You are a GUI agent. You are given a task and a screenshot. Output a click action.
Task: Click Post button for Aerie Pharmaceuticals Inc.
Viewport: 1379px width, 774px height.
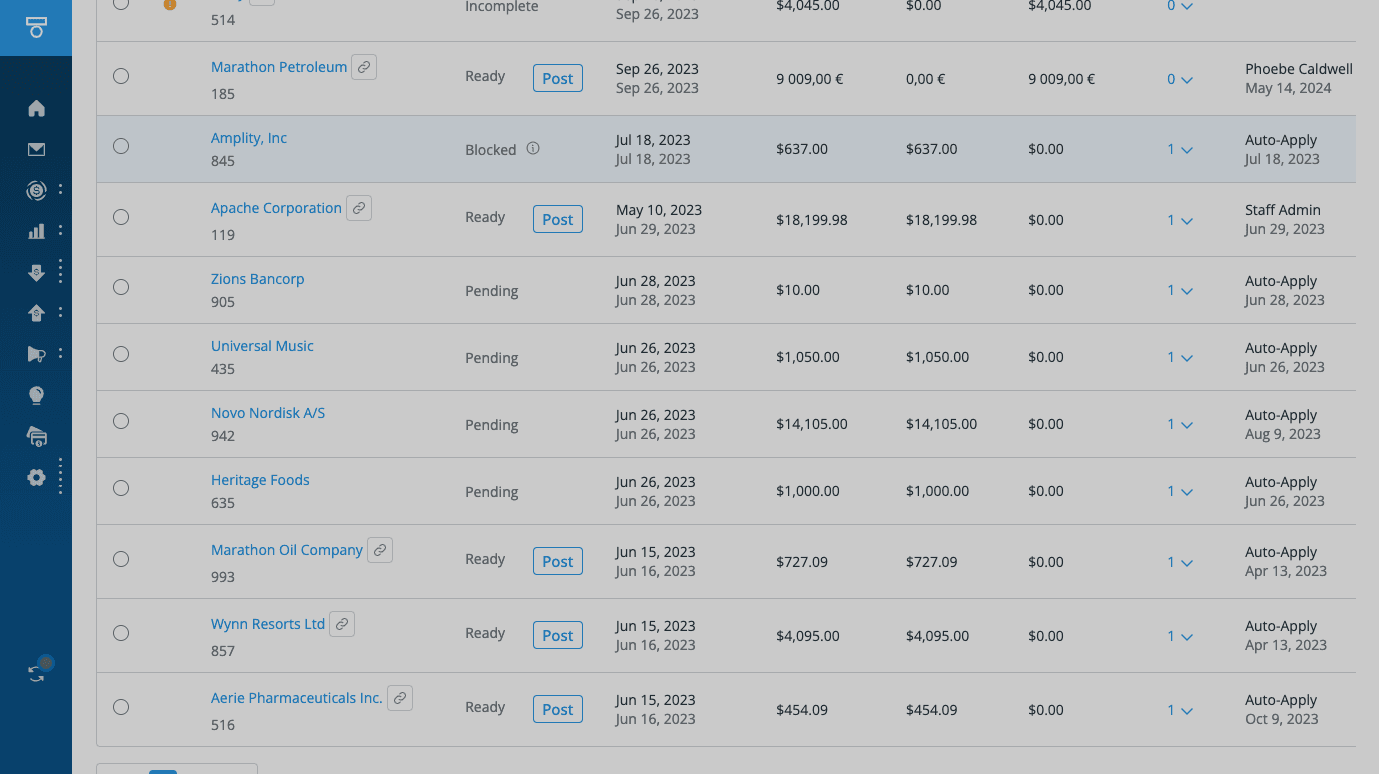pos(557,709)
